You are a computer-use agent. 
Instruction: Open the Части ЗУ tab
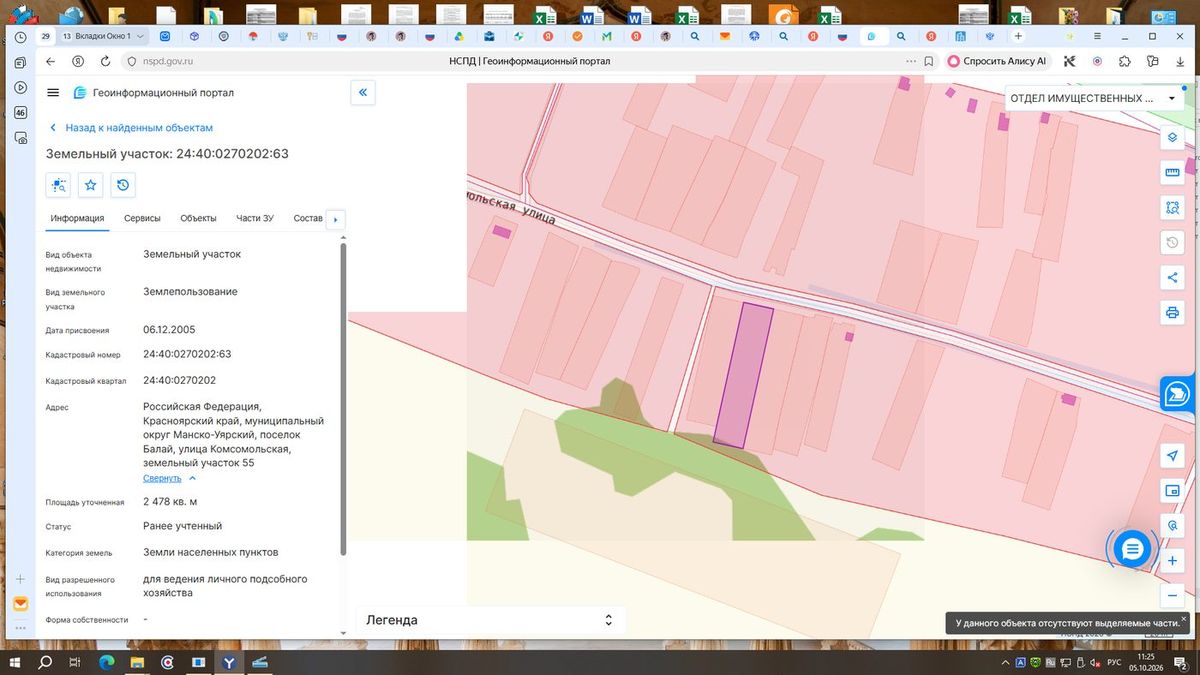point(255,218)
